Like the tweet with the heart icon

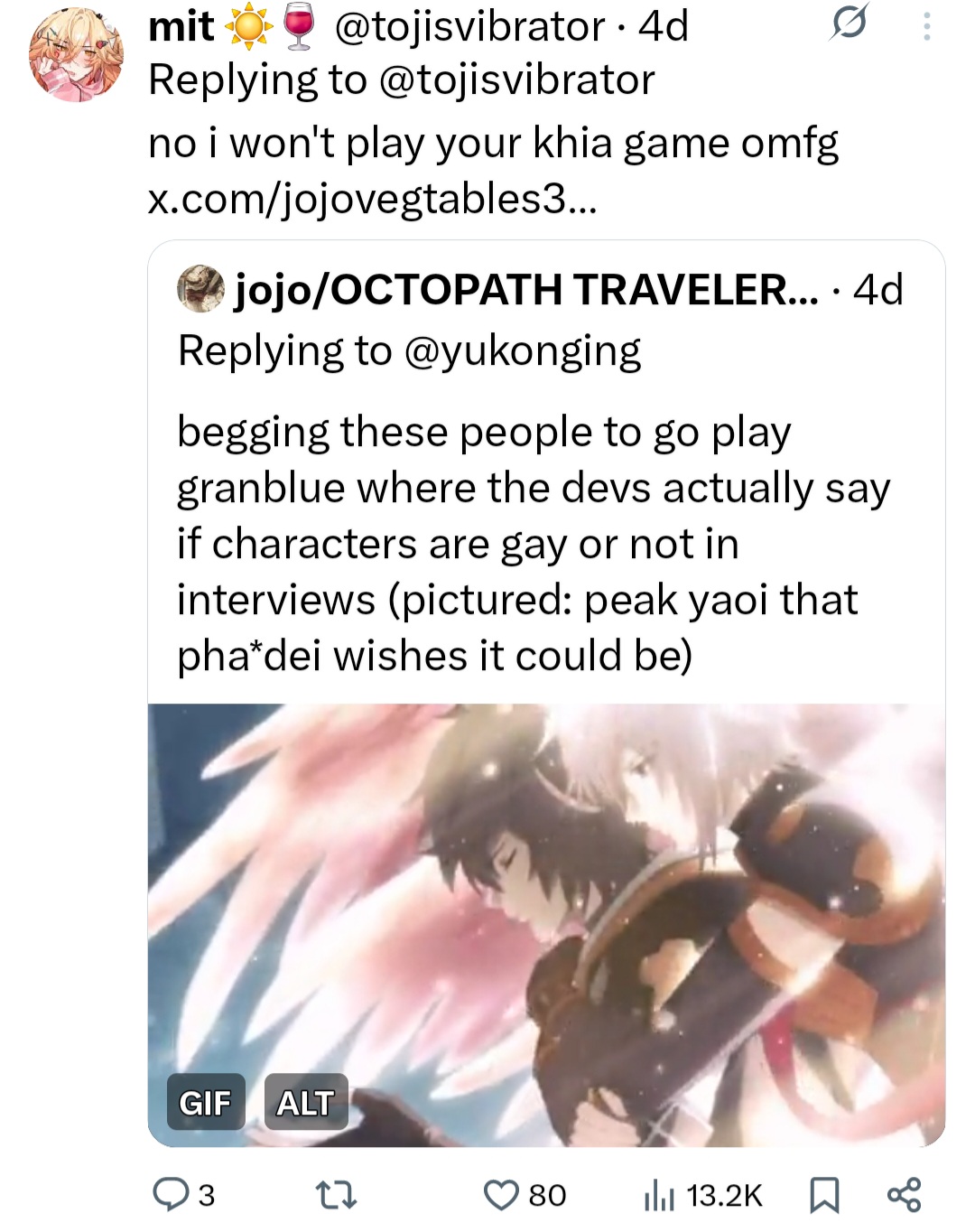pyautogui.click(x=501, y=1195)
